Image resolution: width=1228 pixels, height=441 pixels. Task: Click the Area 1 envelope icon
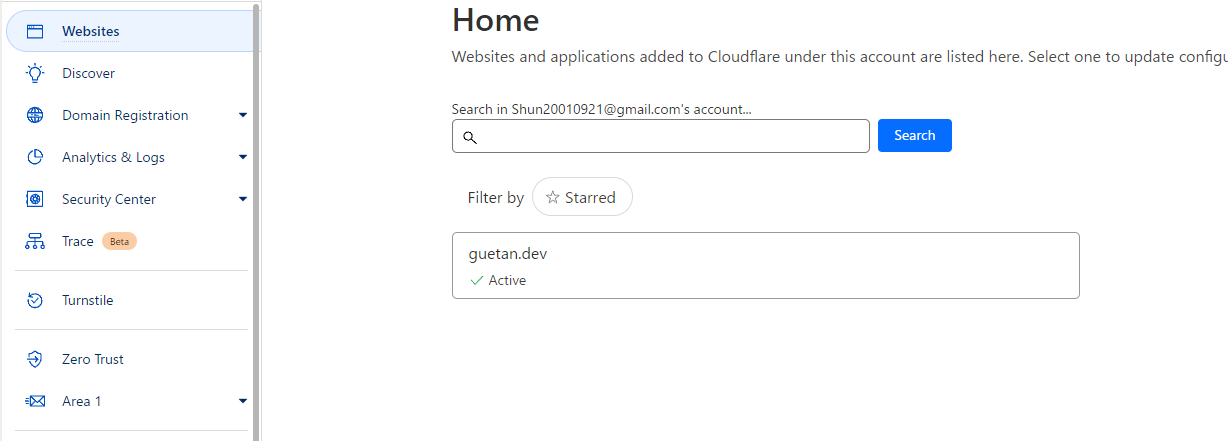pyautogui.click(x=35, y=401)
